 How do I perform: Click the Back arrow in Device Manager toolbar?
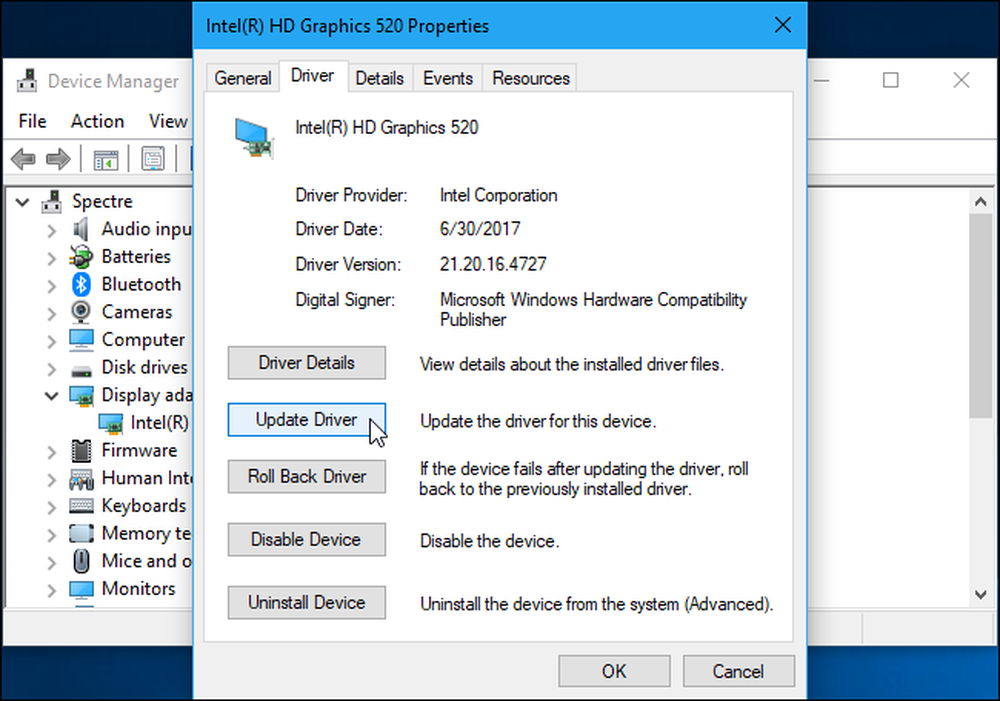(x=24, y=159)
